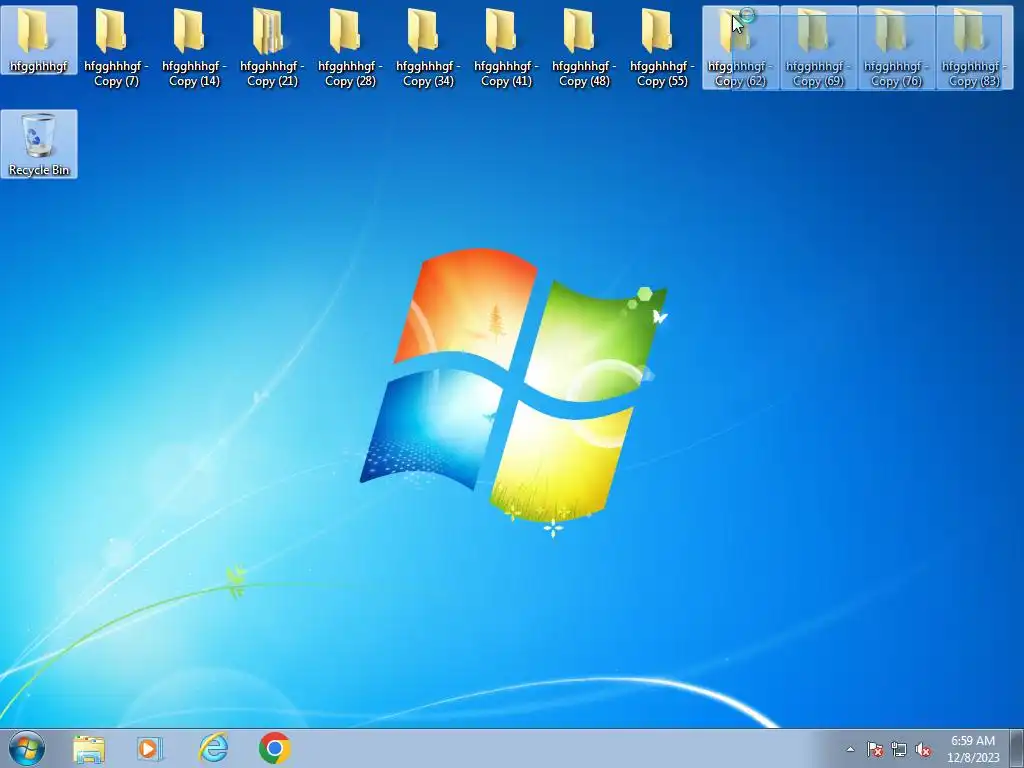Select the hfgghhhgf - Copy (28) folder
The width and height of the screenshot is (1024, 768).
pos(350,47)
